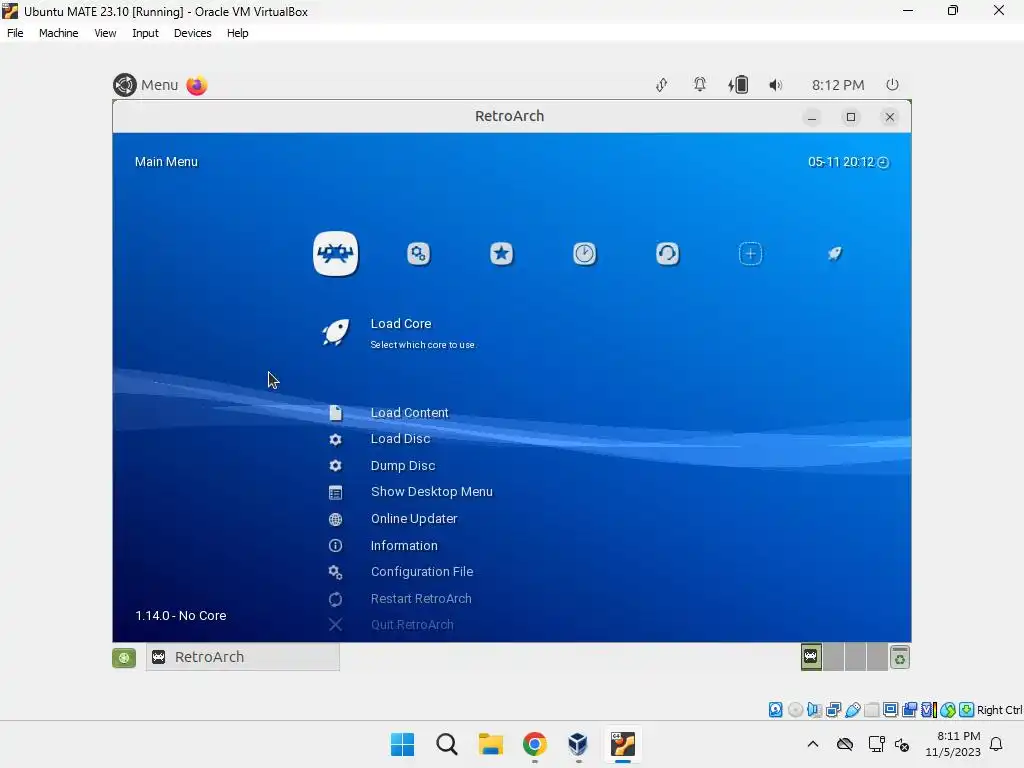Open the notifications bell in MATE panel

[x=699, y=84]
